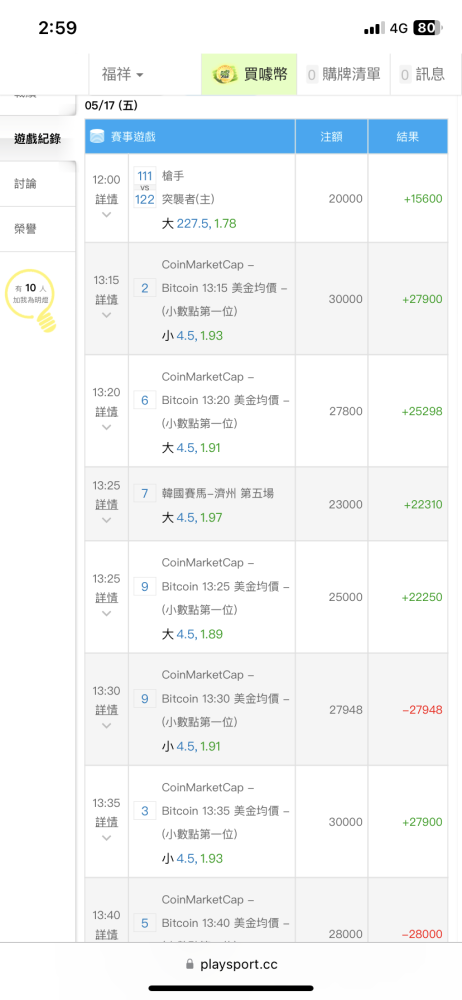Image resolution: width=462 pixels, height=1000 pixels.
Task: Open the 購牌清單 list
Action: [344, 74]
